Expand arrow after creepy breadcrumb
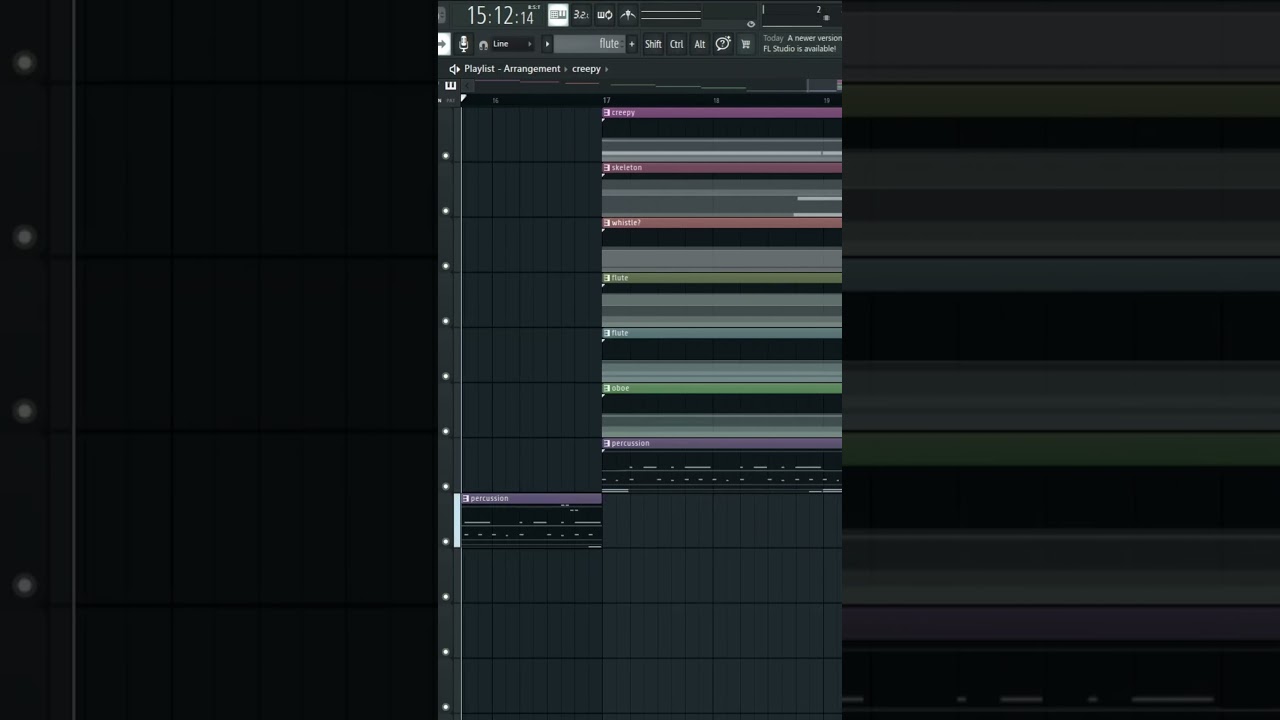This screenshot has width=1280, height=720. point(607,69)
